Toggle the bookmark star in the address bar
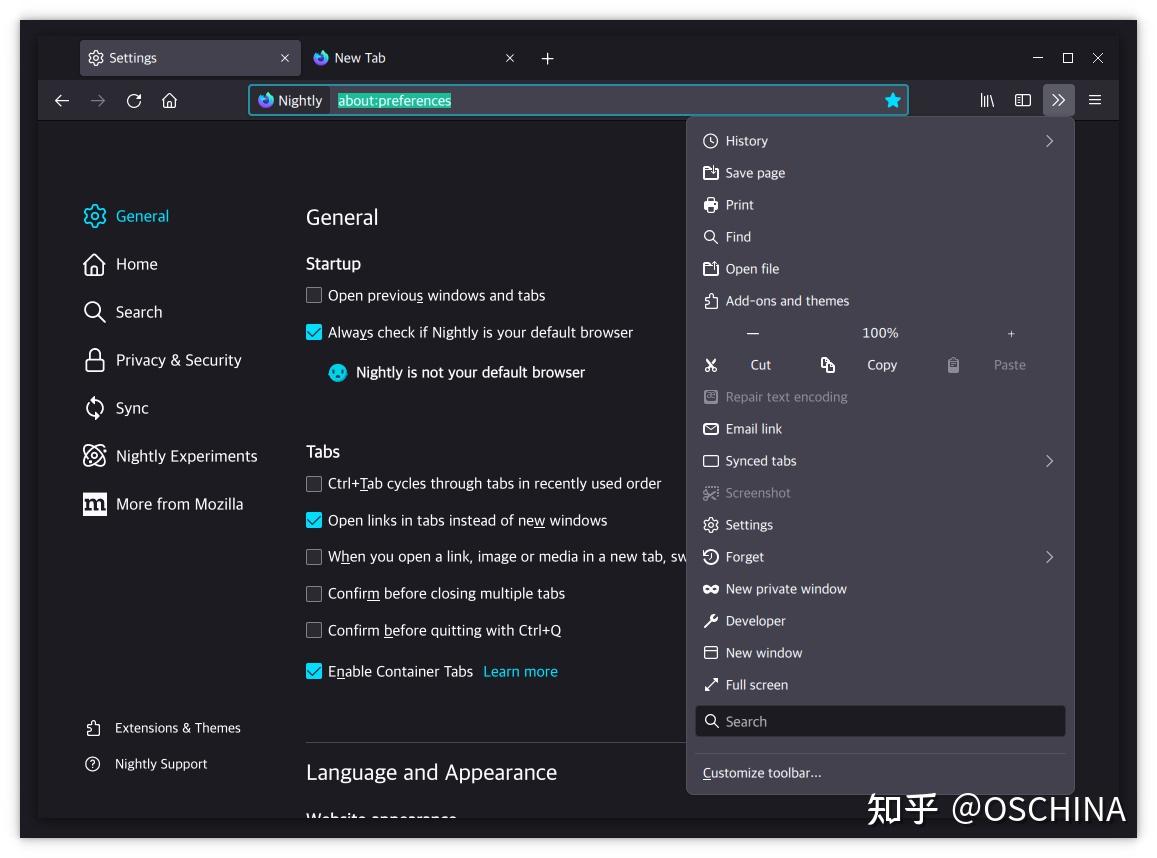The image size is (1157, 858). (892, 100)
